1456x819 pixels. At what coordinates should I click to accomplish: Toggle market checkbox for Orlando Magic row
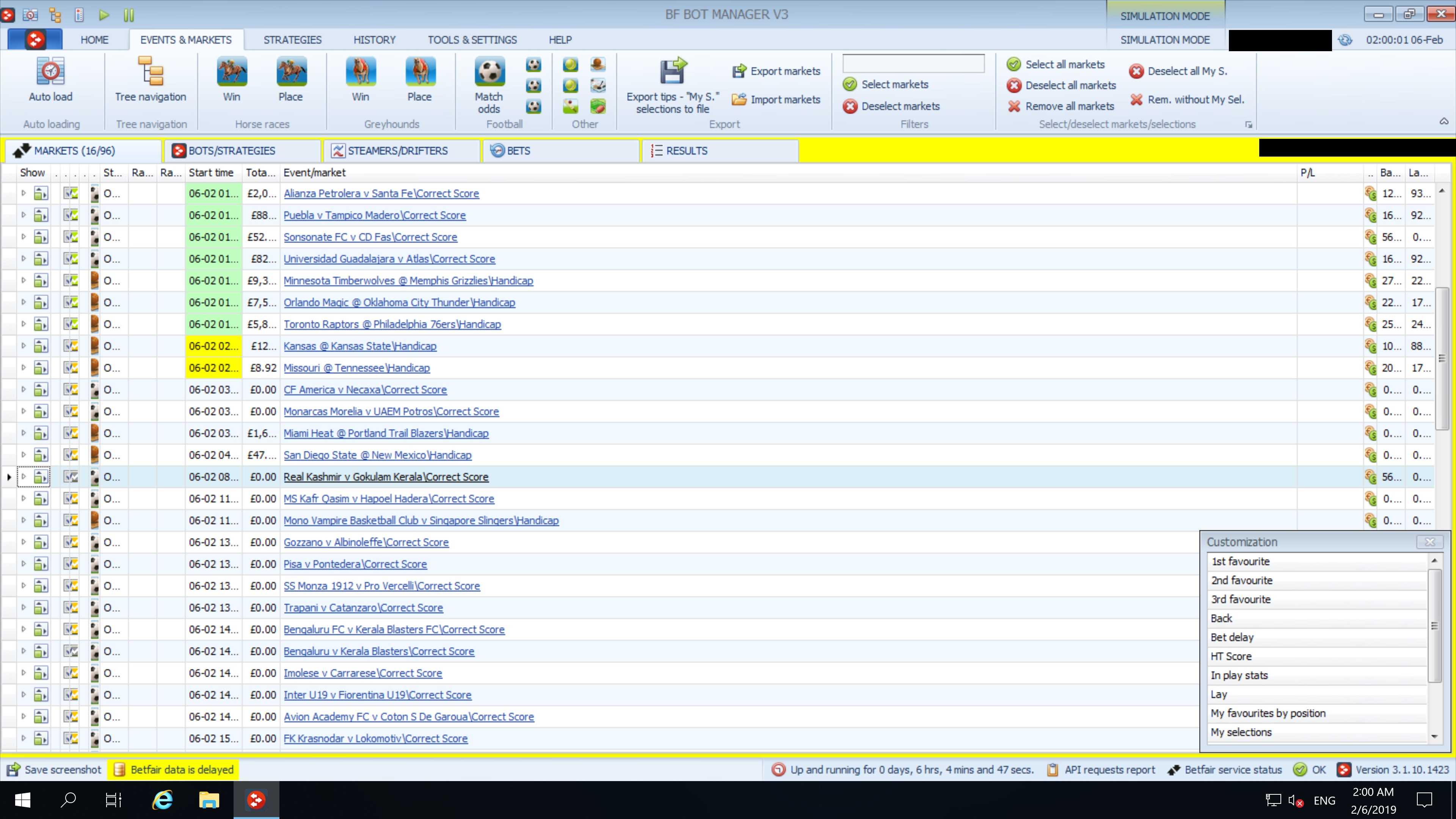tap(71, 303)
